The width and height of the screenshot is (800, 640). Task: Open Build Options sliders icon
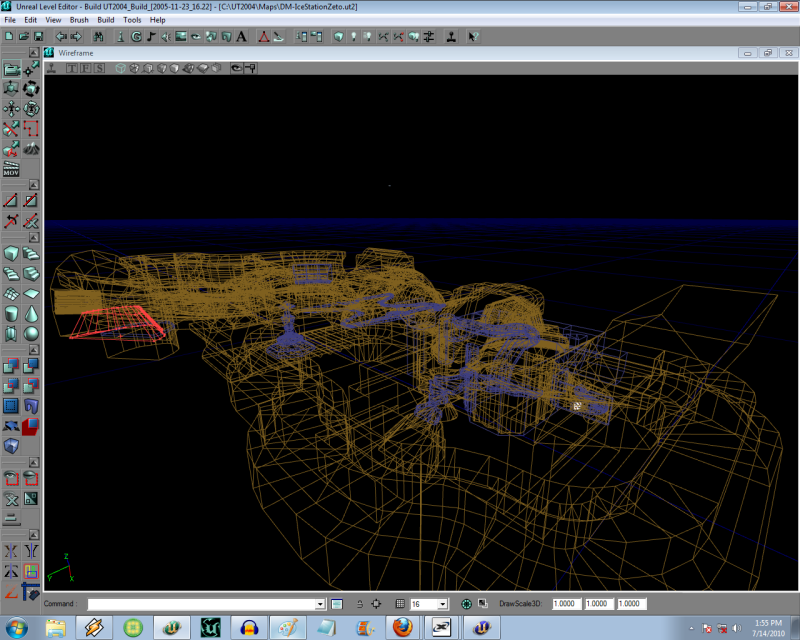429,37
